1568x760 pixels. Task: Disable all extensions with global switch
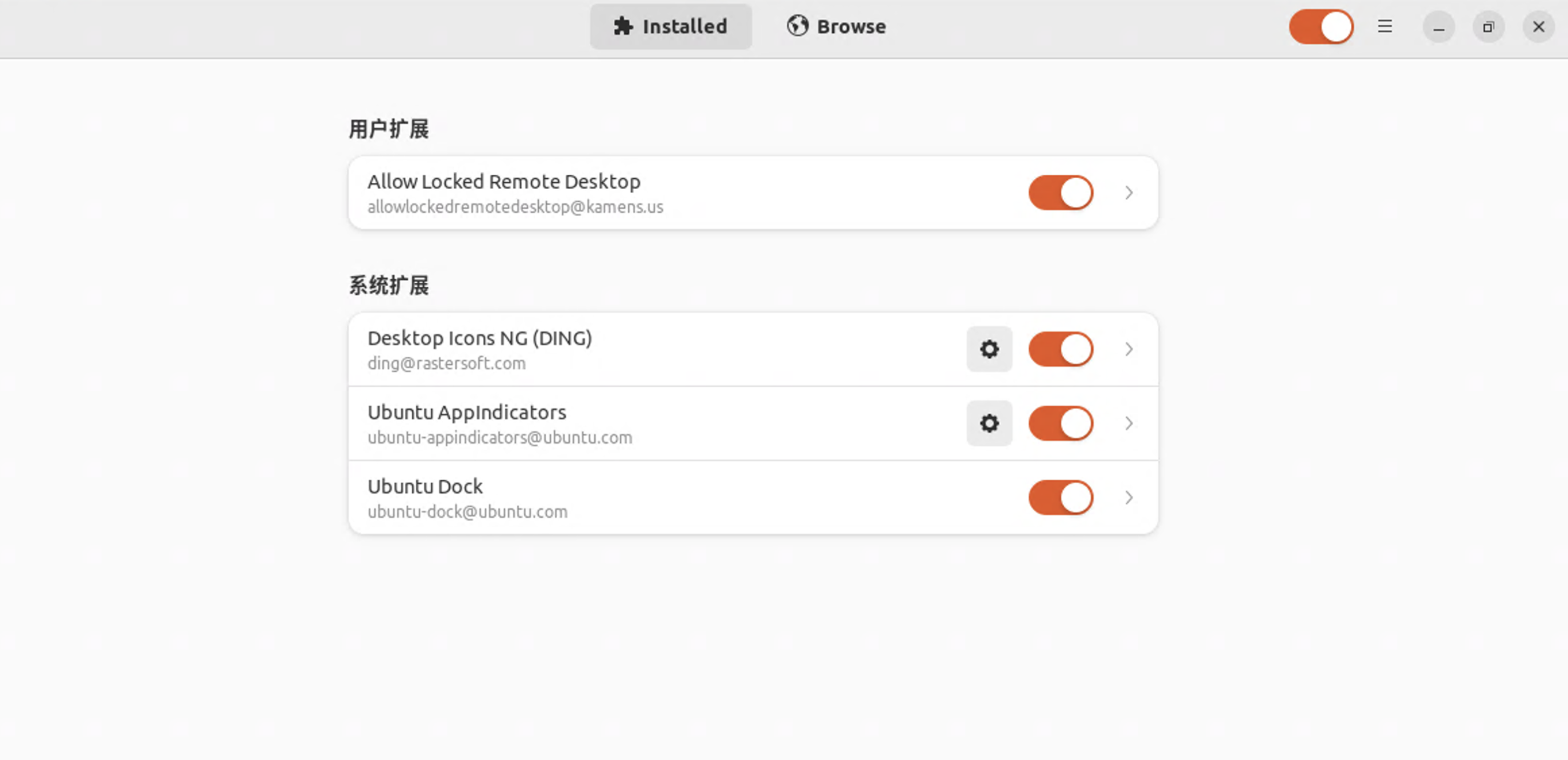click(1321, 27)
